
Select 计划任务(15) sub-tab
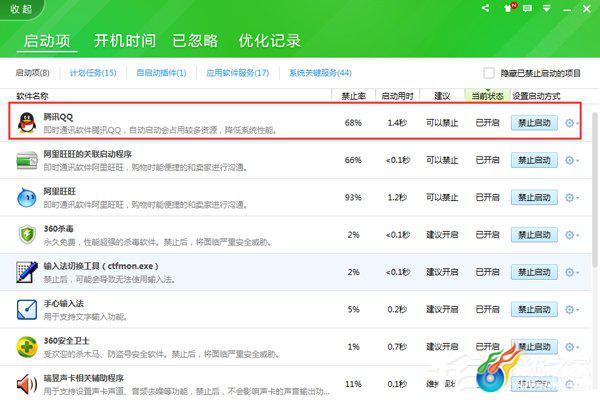pos(93,73)
